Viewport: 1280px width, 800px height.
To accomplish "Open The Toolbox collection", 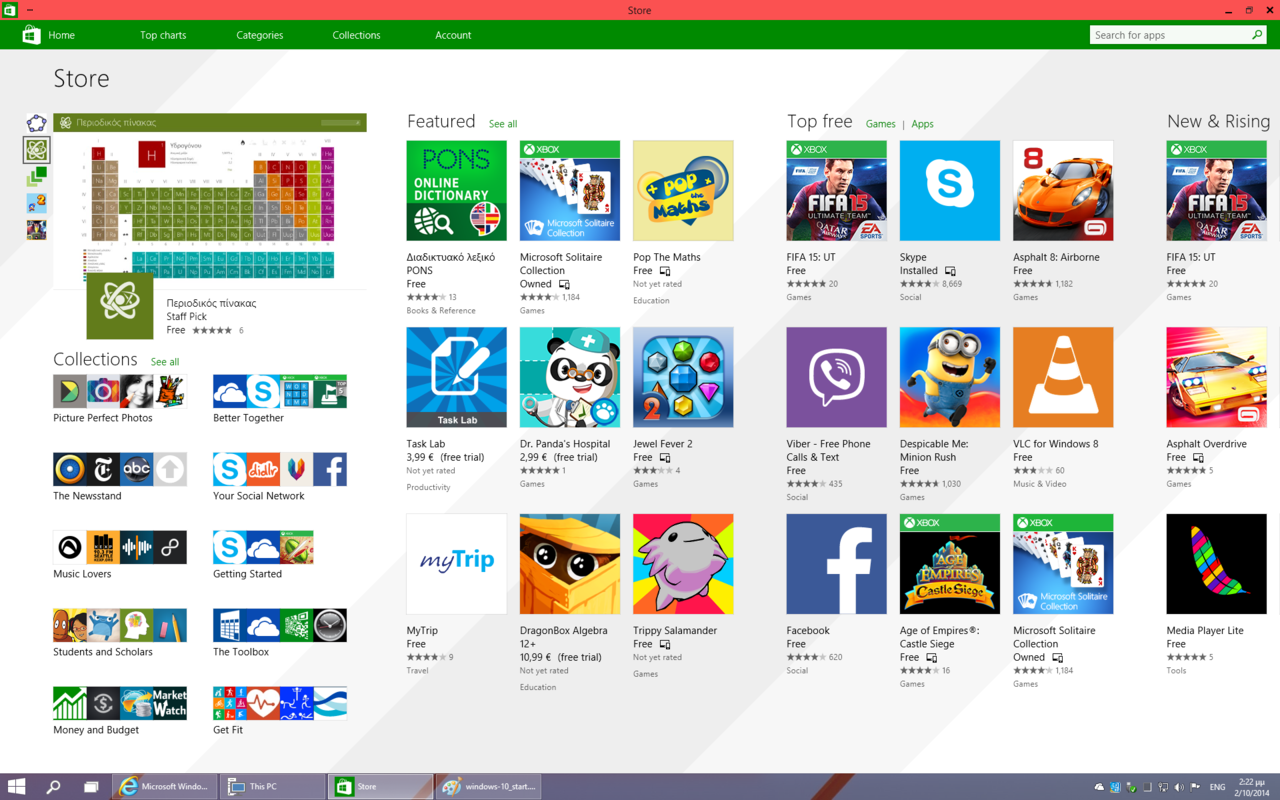I will [280, 633].
